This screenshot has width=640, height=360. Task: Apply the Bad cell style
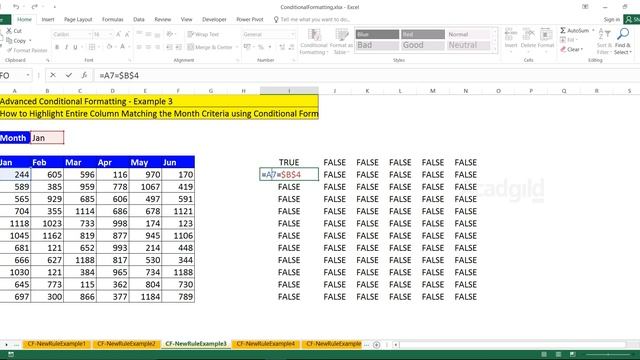(x=377, y=45)
